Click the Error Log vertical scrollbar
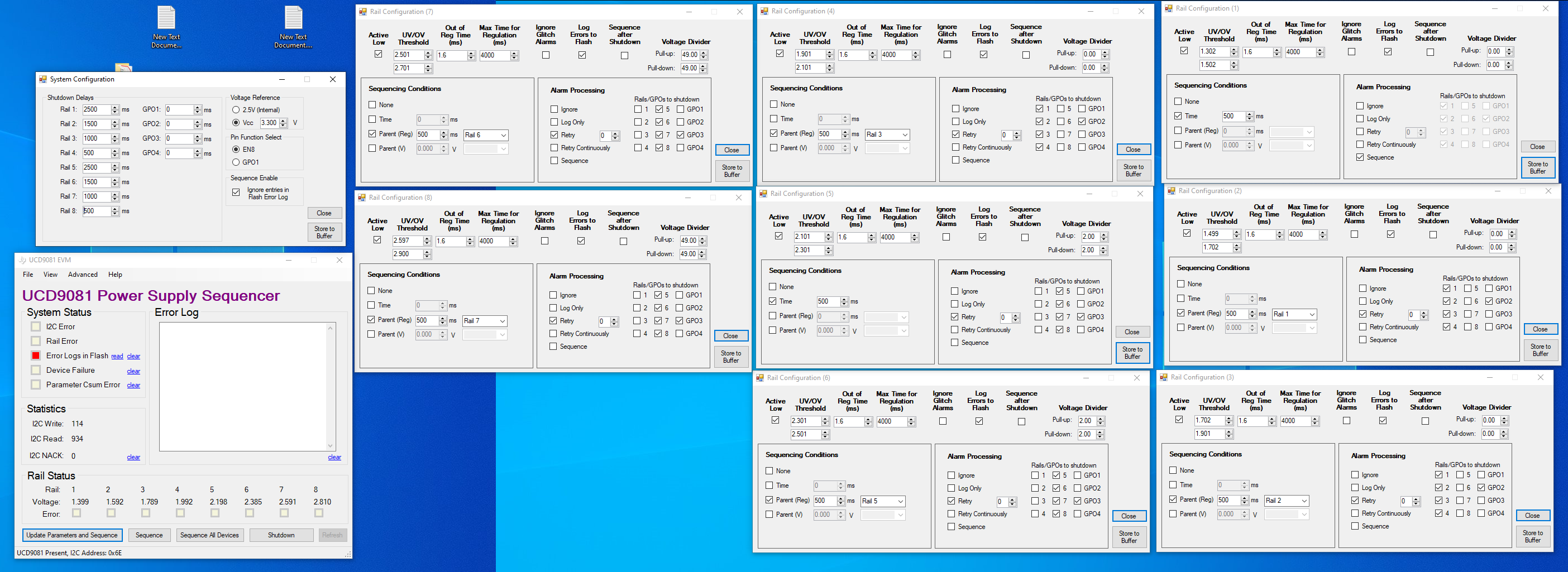1568x572 pixels. pyautogui.click(x=331, y=387)
